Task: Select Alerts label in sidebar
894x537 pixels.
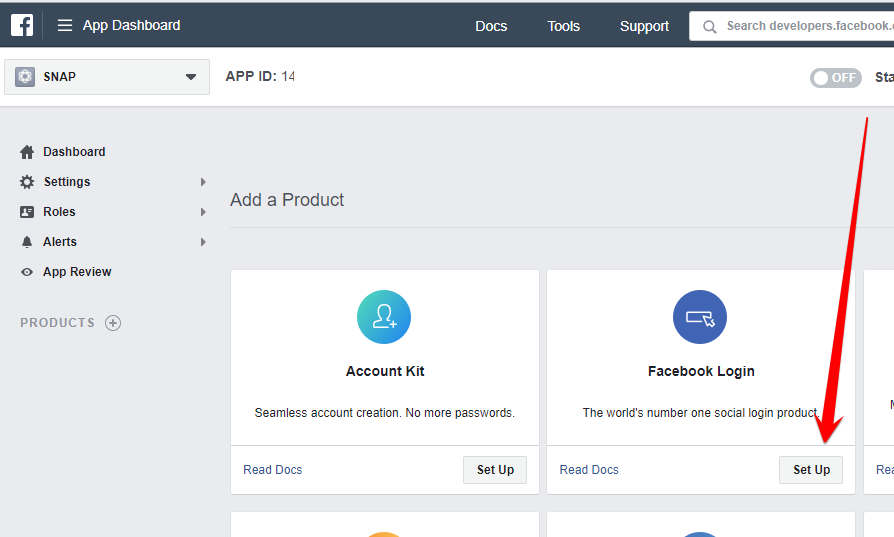Action: [60, 242]
